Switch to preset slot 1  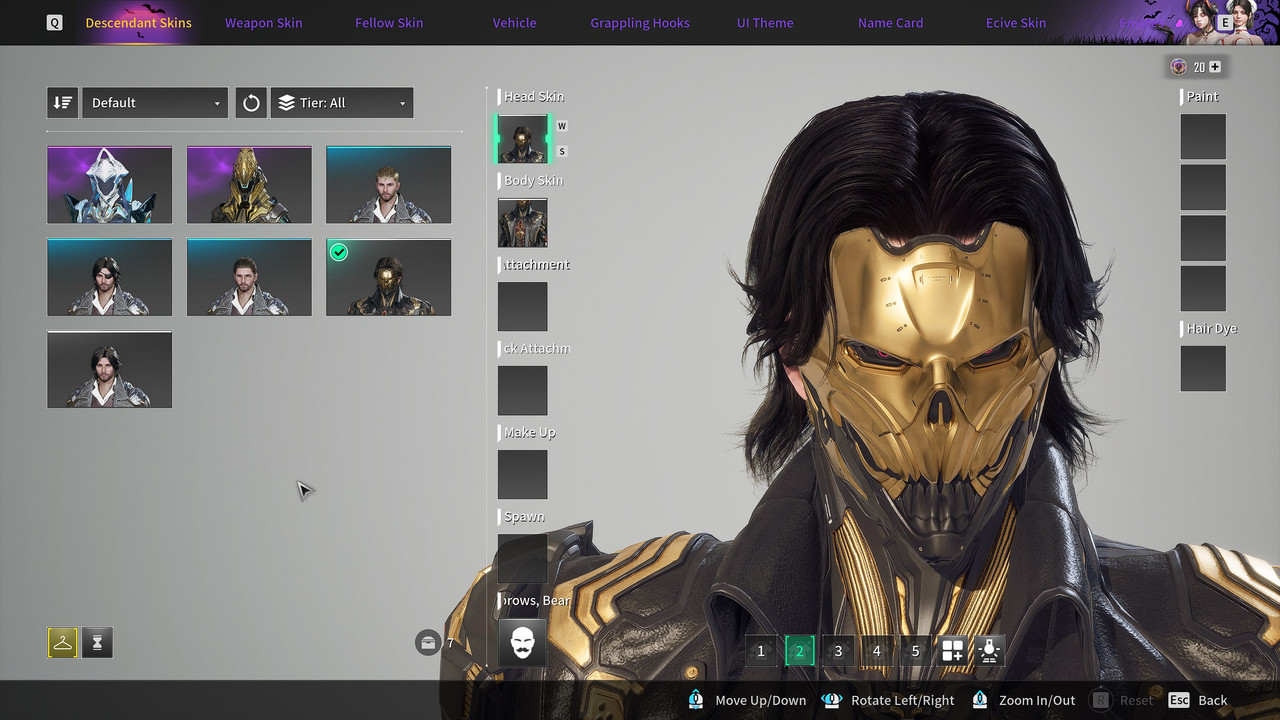pyautogui.click(x=761, y=651)
